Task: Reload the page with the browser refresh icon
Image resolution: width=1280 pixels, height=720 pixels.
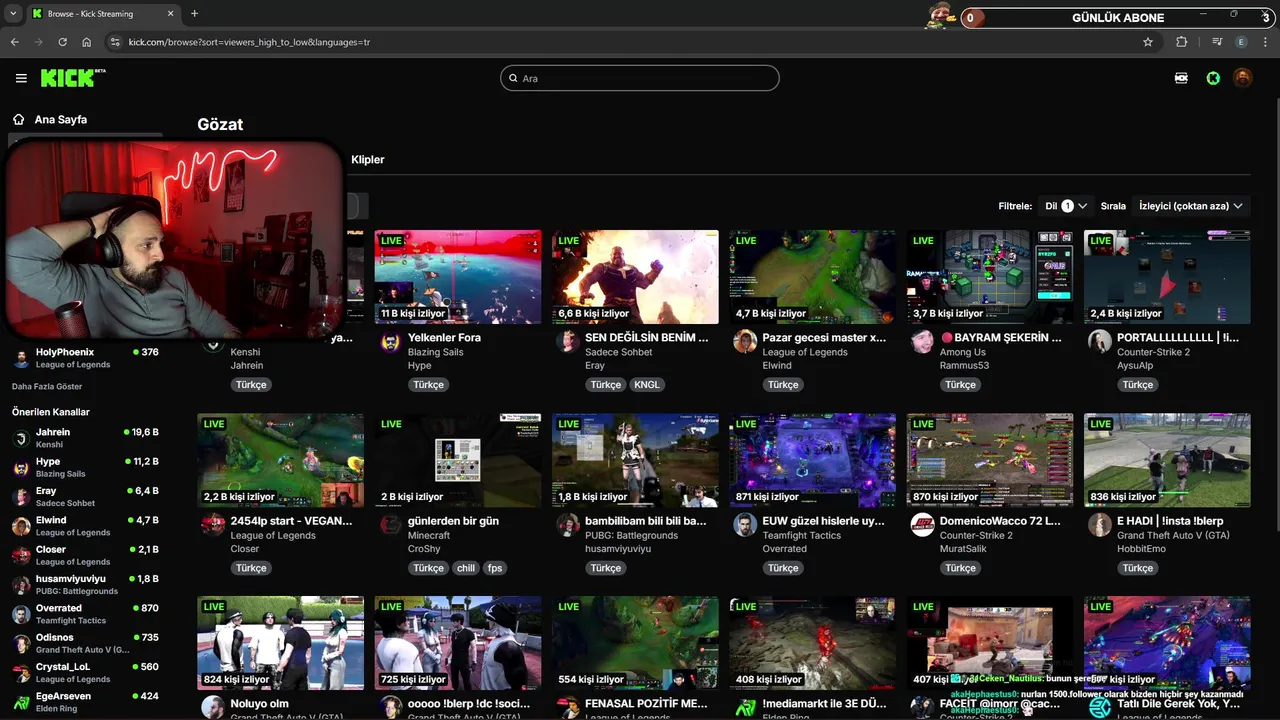Action: click(63, 42)
